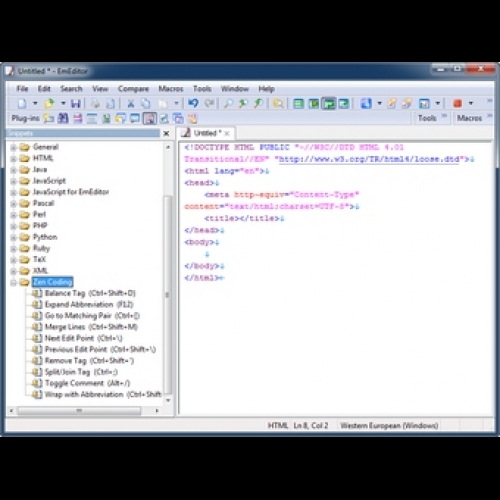Click the Save floppy disk icon
500x500 pixels.
76,104
